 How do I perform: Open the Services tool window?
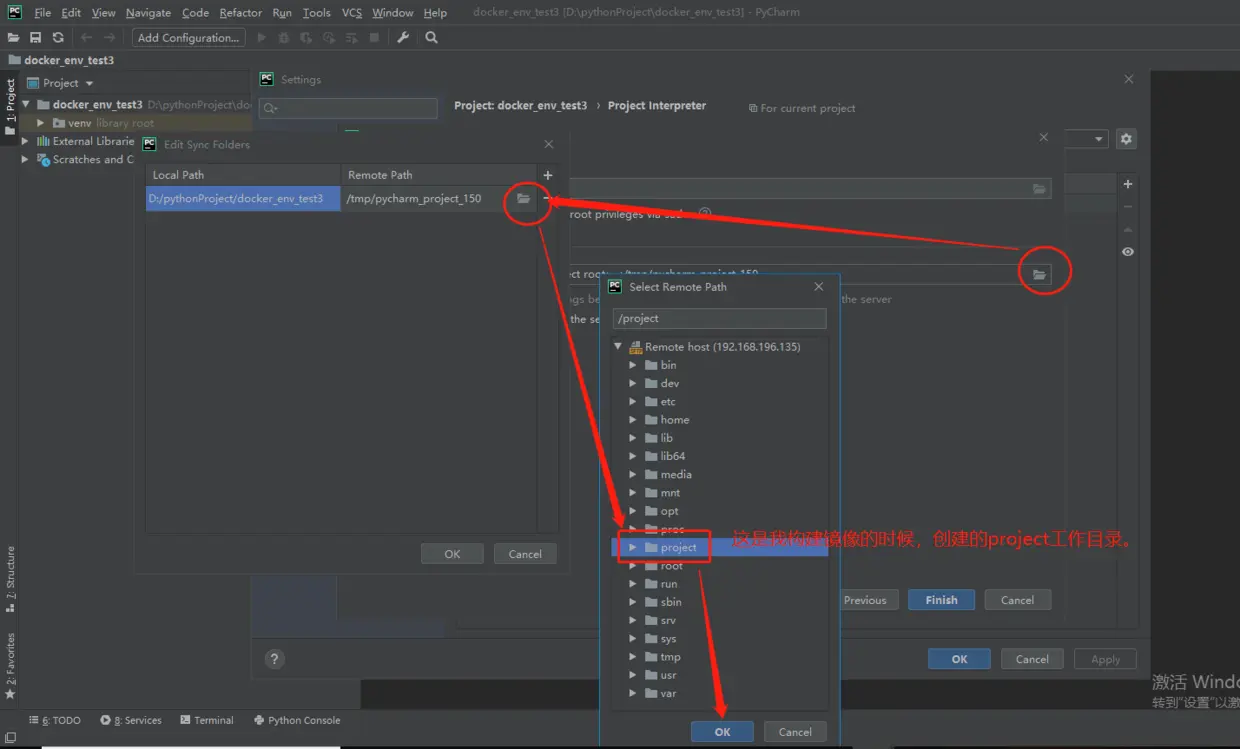tap(131, 720)
